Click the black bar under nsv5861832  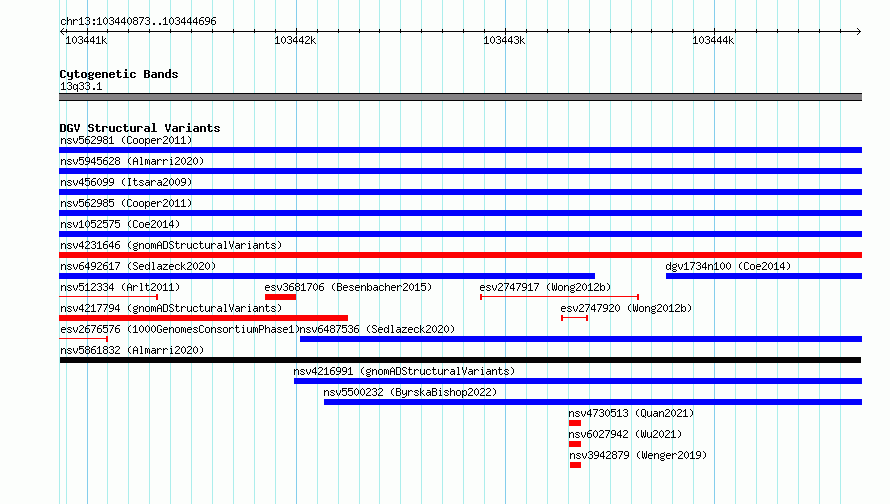click(460, 360)
